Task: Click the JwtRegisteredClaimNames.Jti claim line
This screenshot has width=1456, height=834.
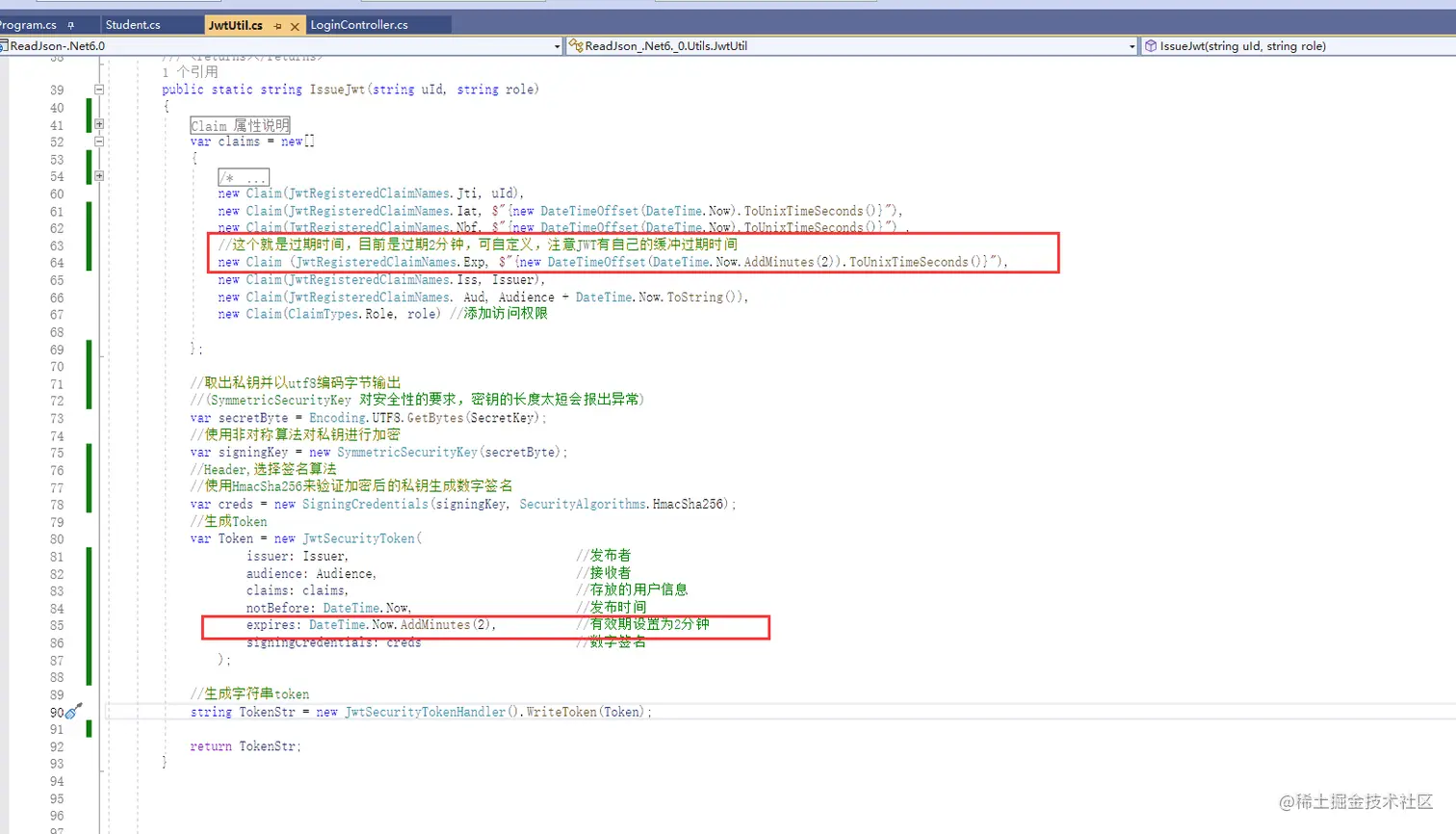Action: tap(371, 194)
